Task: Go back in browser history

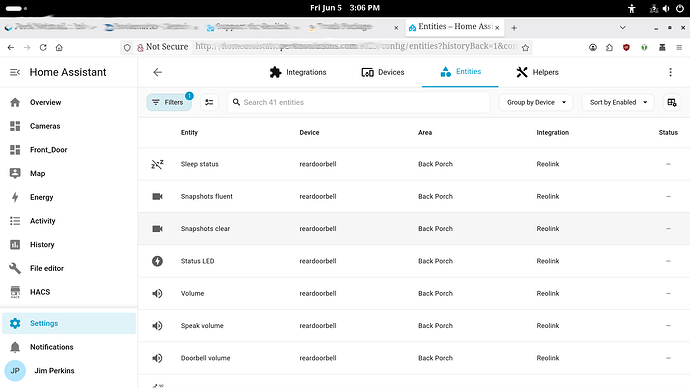Action: pos(11,48)
